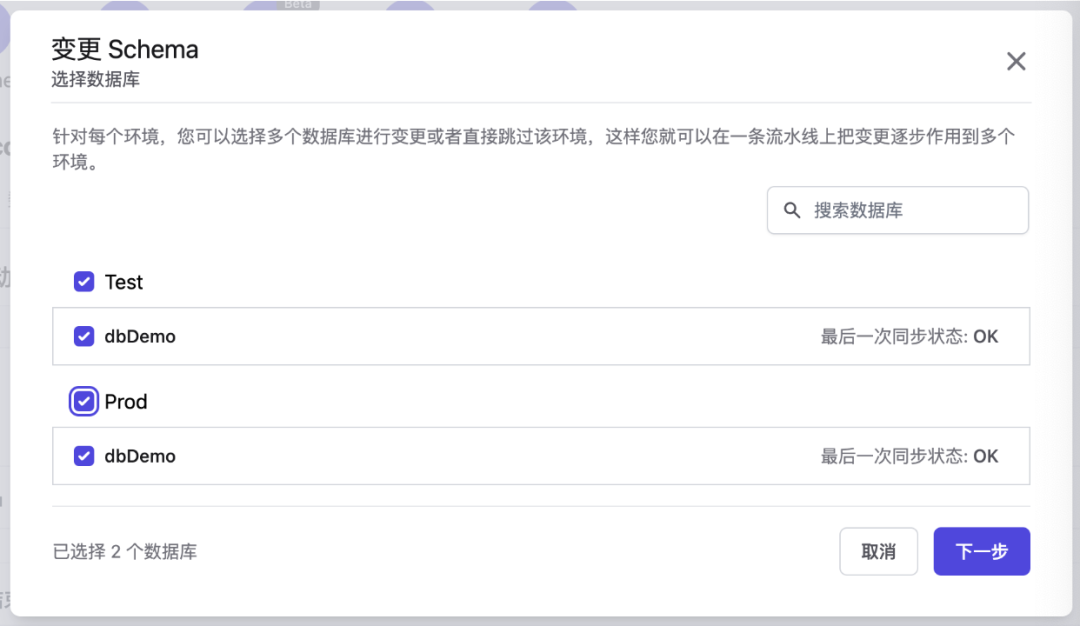The image size is (1080, 626).
Task: Click the Beta badge behind dialog
Action: point(299,4)
